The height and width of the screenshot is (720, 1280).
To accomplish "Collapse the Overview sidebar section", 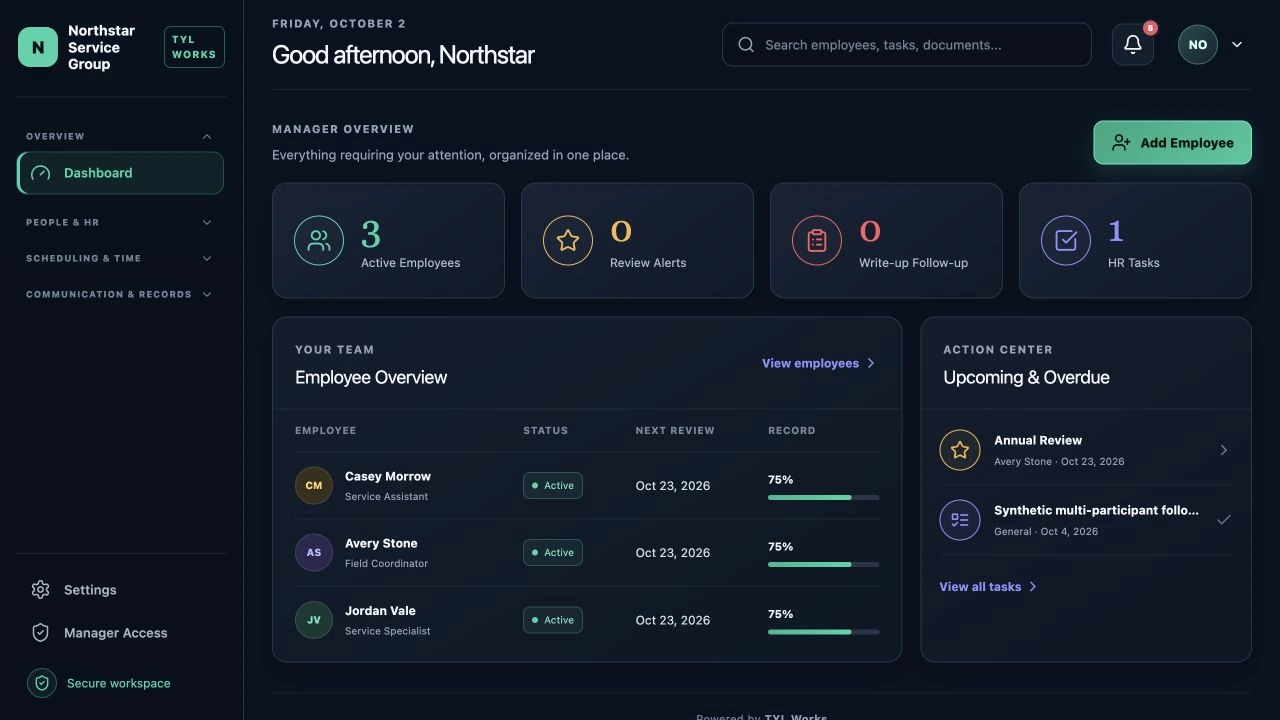I will pos(207,137).
